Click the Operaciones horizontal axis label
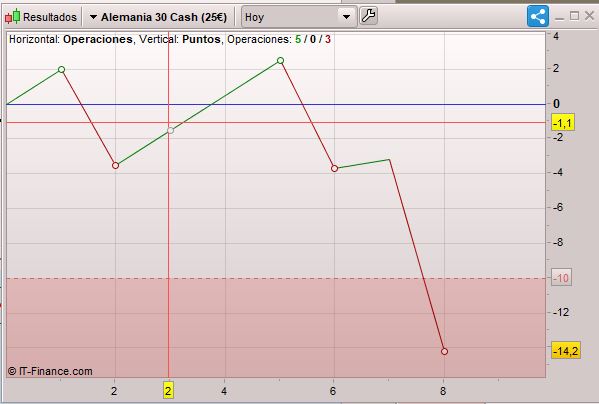Image resolution: width=599 pixels, height=404 pixels. (97, 39)
